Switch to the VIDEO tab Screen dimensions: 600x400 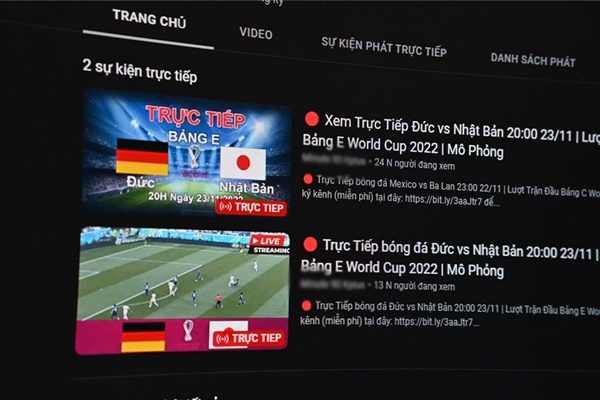(256, 33)
